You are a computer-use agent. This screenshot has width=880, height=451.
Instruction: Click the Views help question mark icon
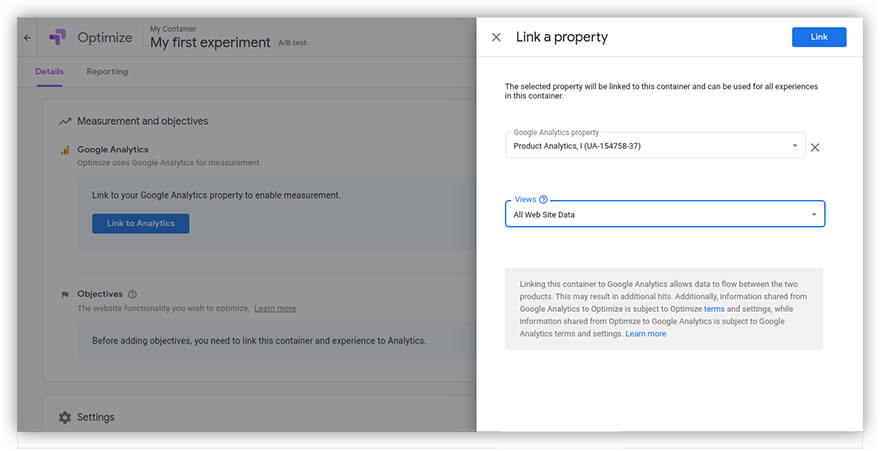pos(543,200)
